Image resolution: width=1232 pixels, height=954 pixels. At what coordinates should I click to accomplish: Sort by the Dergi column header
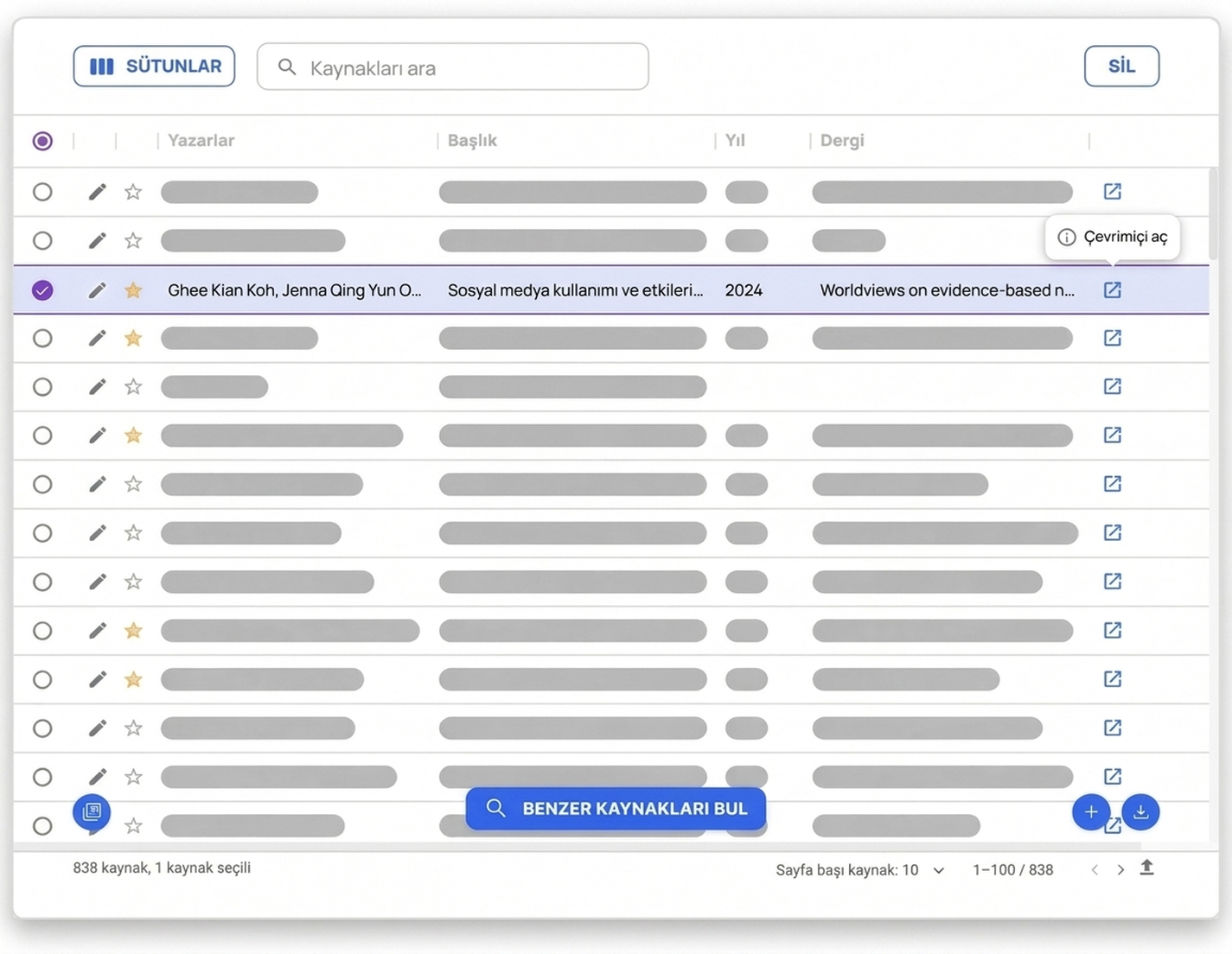842,141
